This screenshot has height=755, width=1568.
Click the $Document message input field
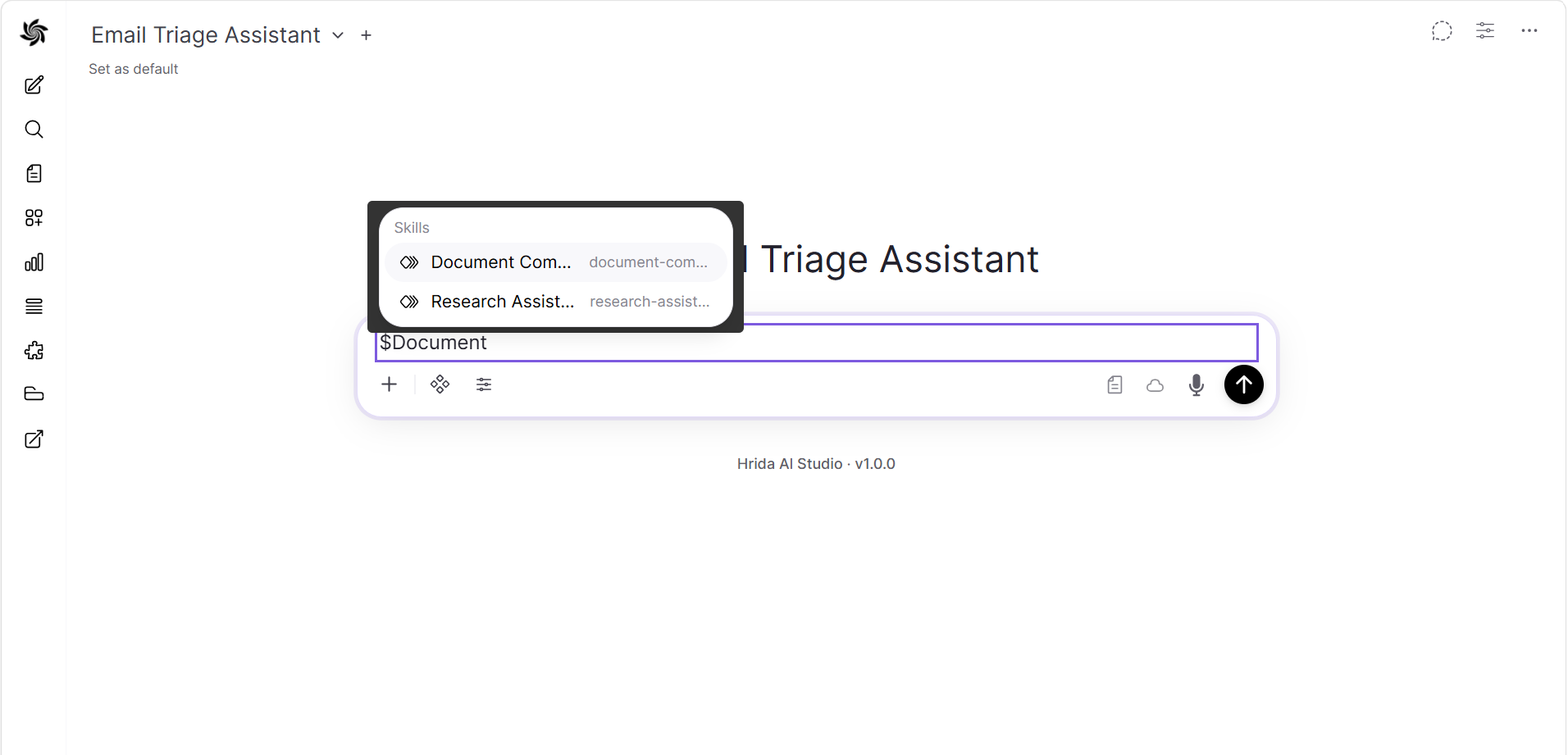tap(817, 343)
